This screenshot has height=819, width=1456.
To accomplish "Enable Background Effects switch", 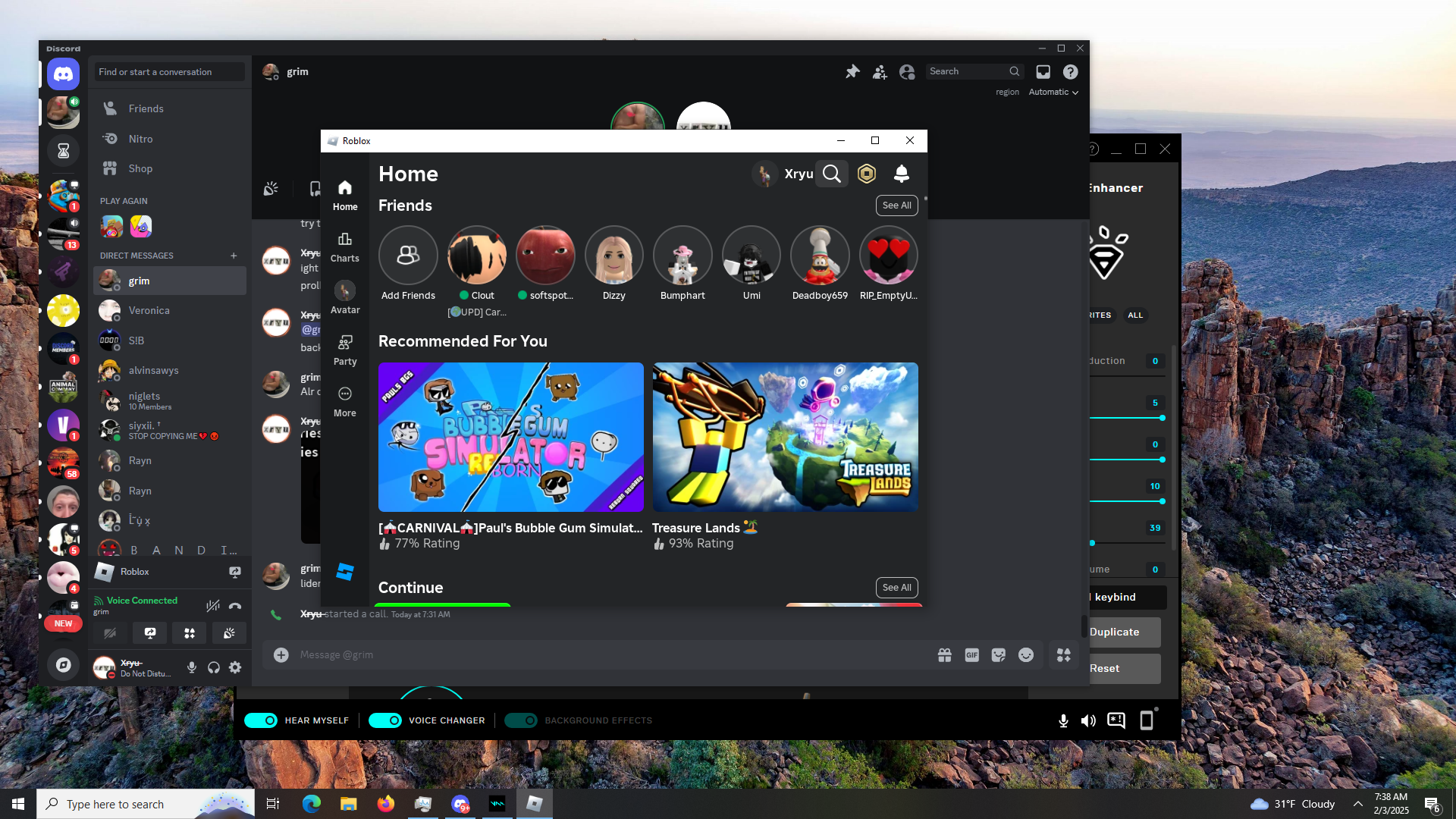I will (521, 720).
